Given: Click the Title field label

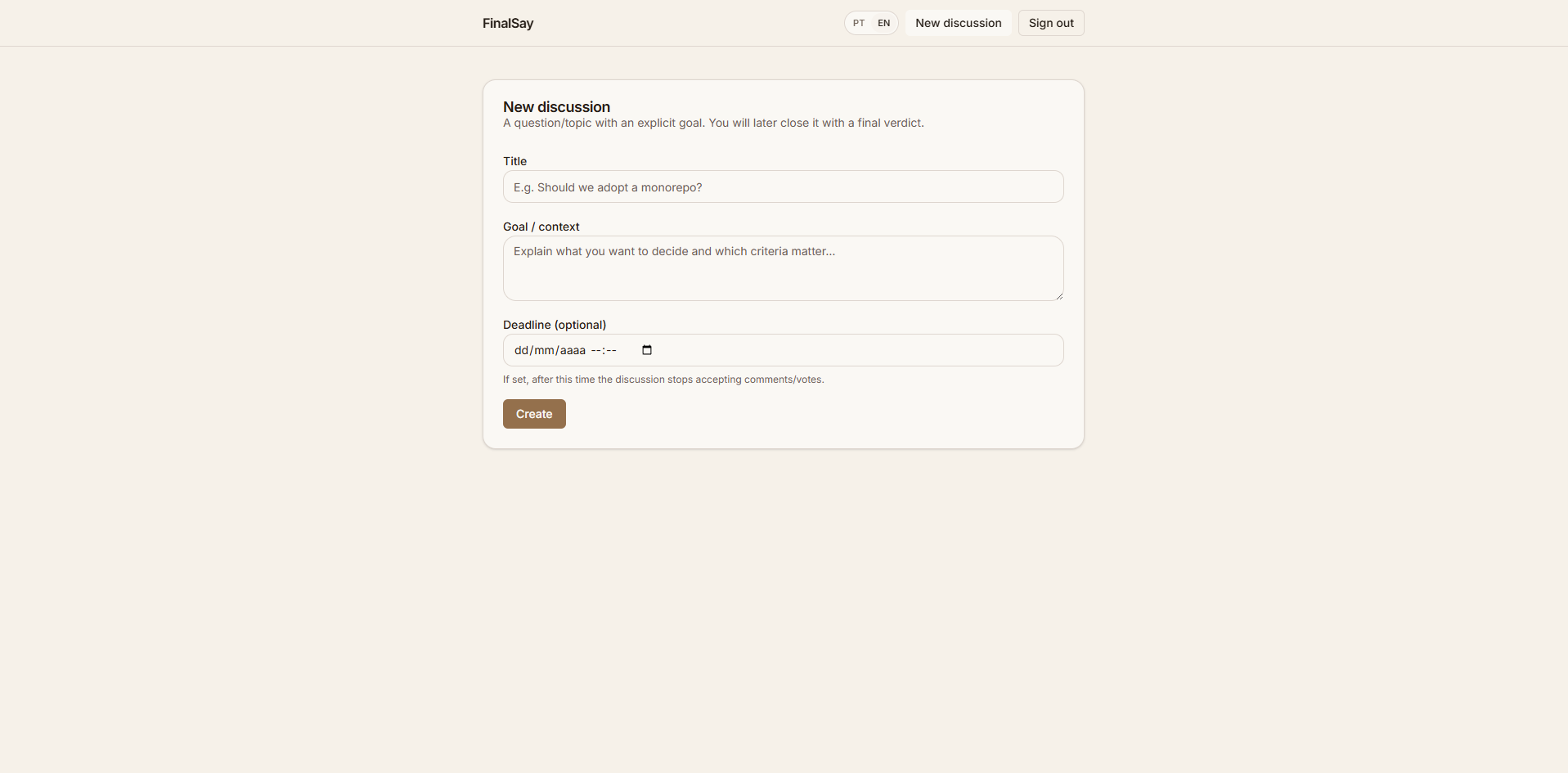Looking at the screenshot, I should [514, 161].
